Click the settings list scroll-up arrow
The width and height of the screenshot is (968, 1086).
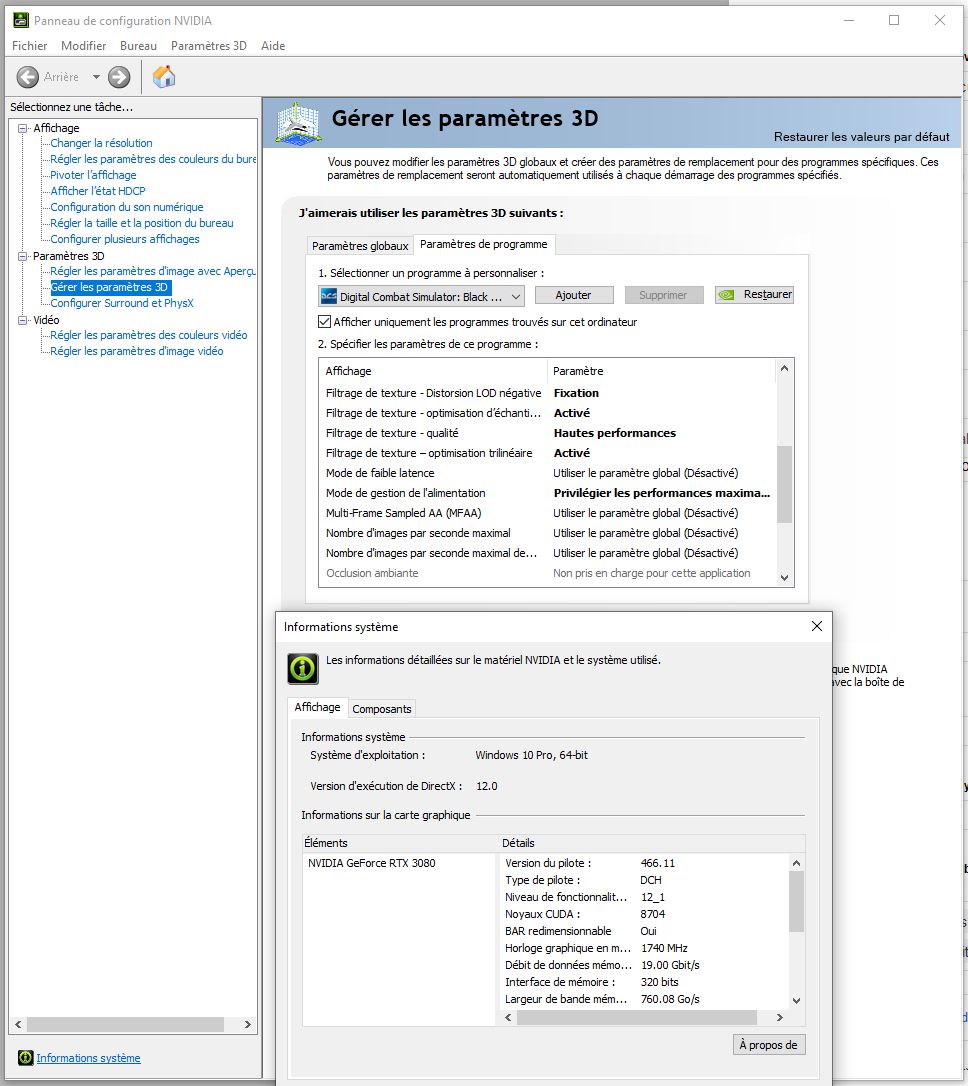pos(784,368)
